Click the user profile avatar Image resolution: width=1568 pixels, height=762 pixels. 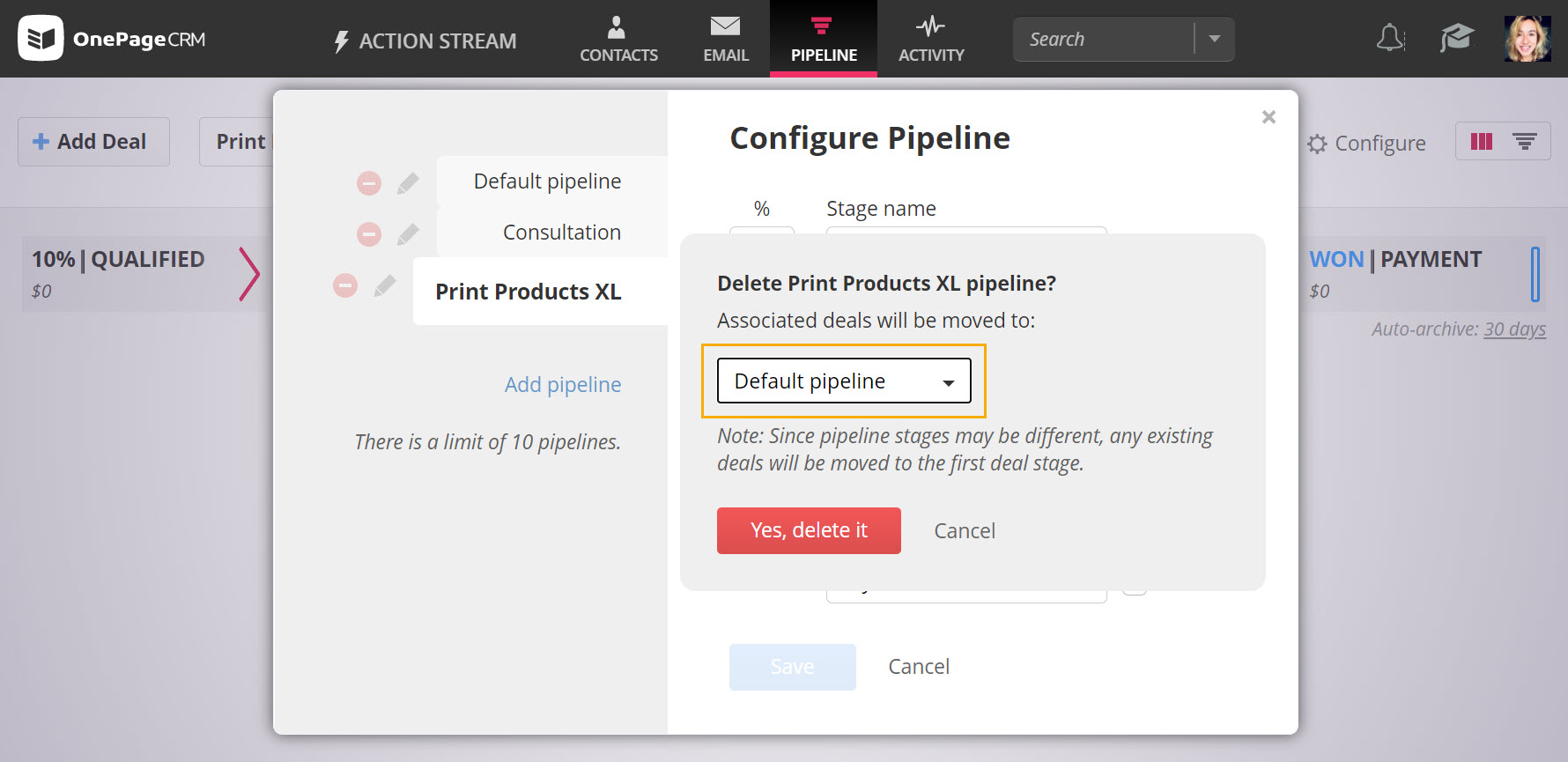point(1527,39)
